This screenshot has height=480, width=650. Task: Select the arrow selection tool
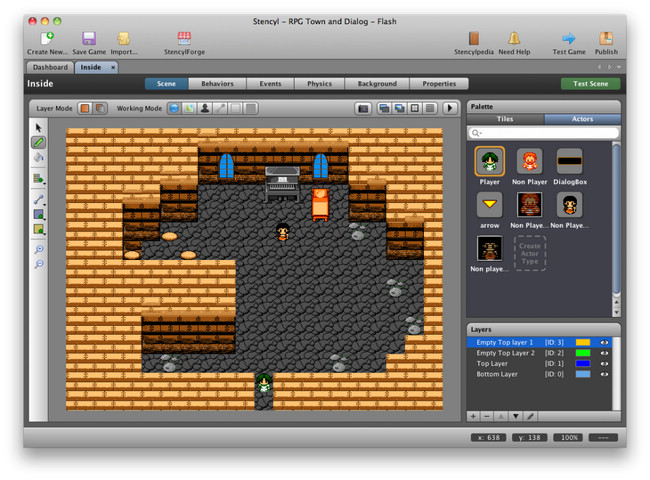(x=39, y=127)
